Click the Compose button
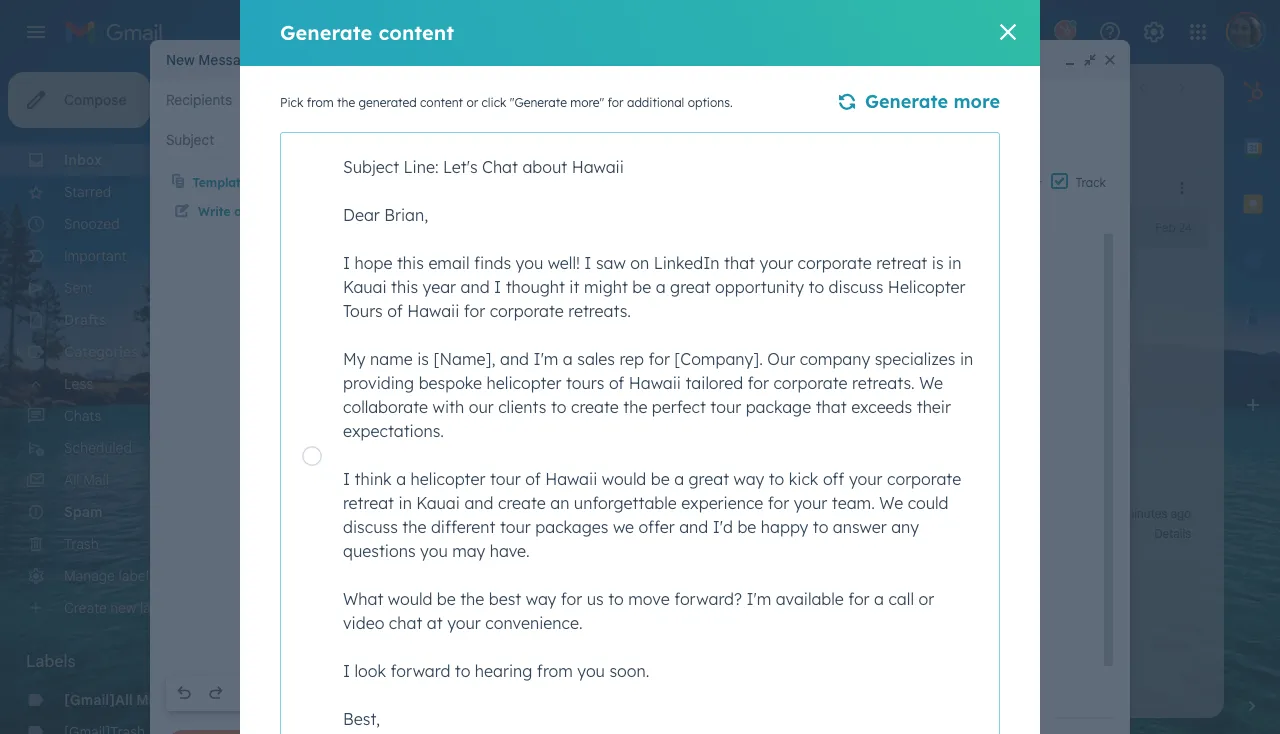1280x734 pixels. click(x=79, y=100)
